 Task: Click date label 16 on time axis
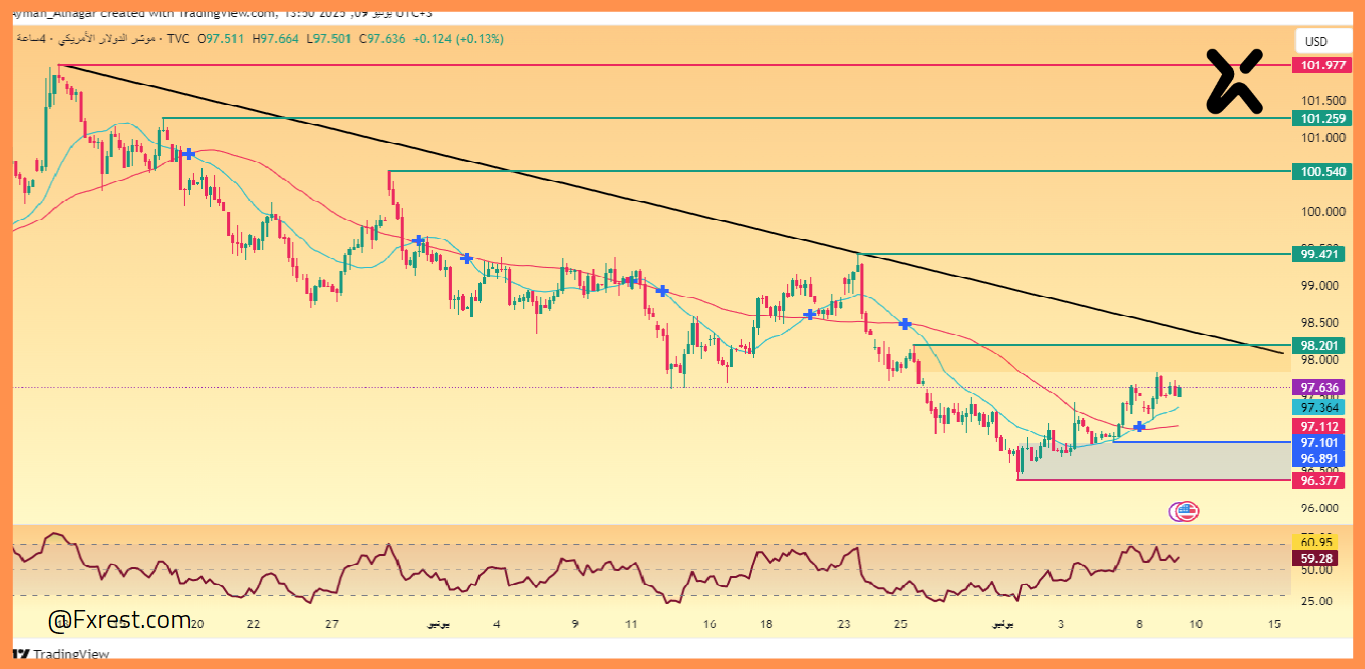point(709,624)
